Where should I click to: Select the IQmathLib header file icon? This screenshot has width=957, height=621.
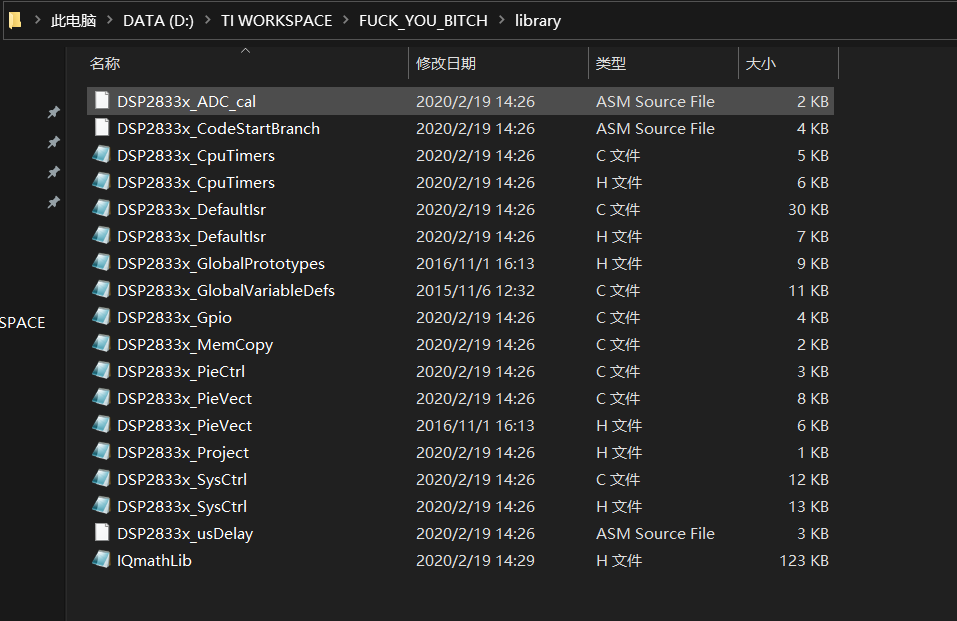101,560
